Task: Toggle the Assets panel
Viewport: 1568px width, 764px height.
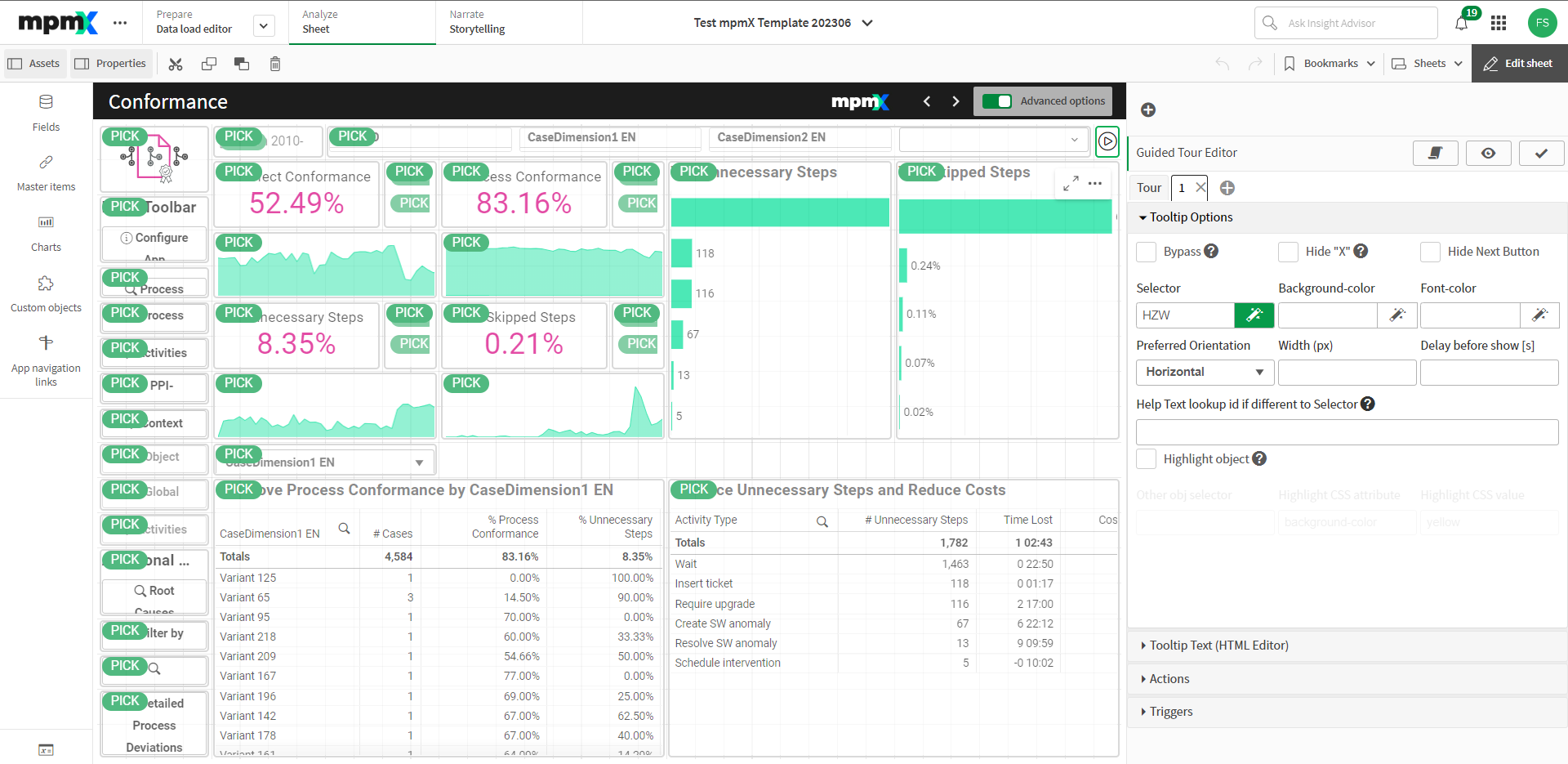Action: 35,64
